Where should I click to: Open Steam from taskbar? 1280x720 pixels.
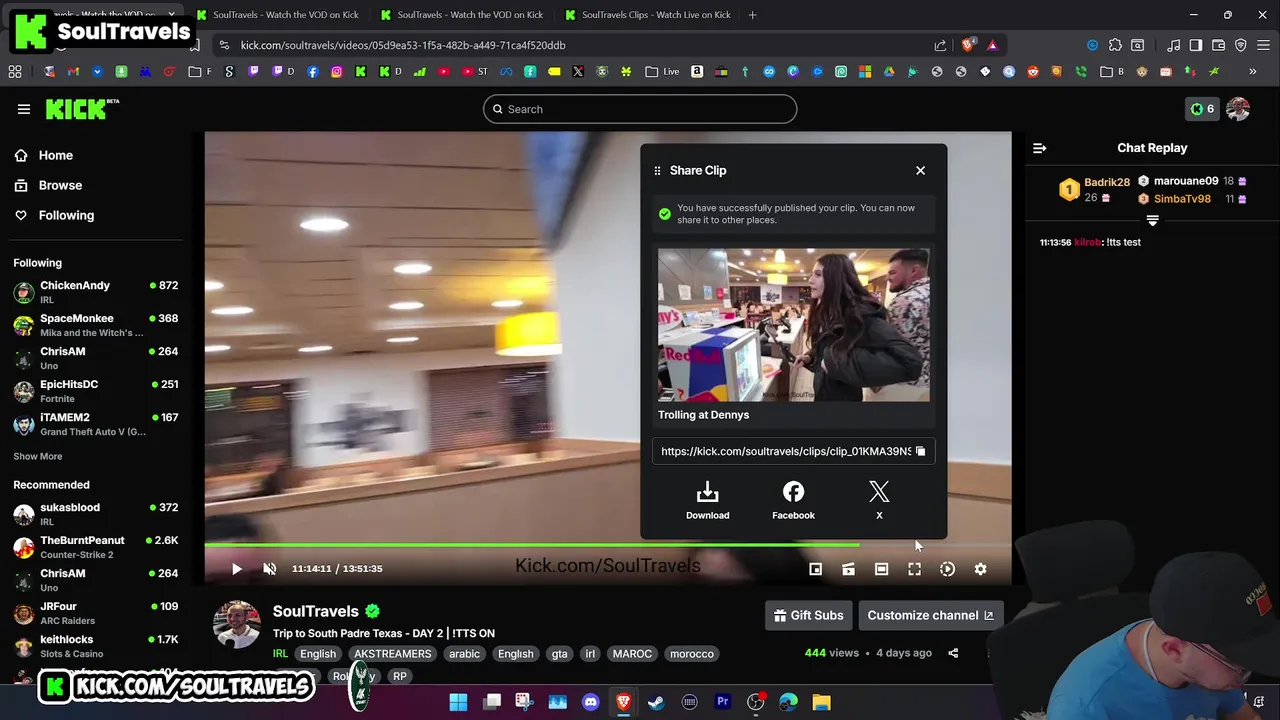pyautogui.click(x=656, y=702)
